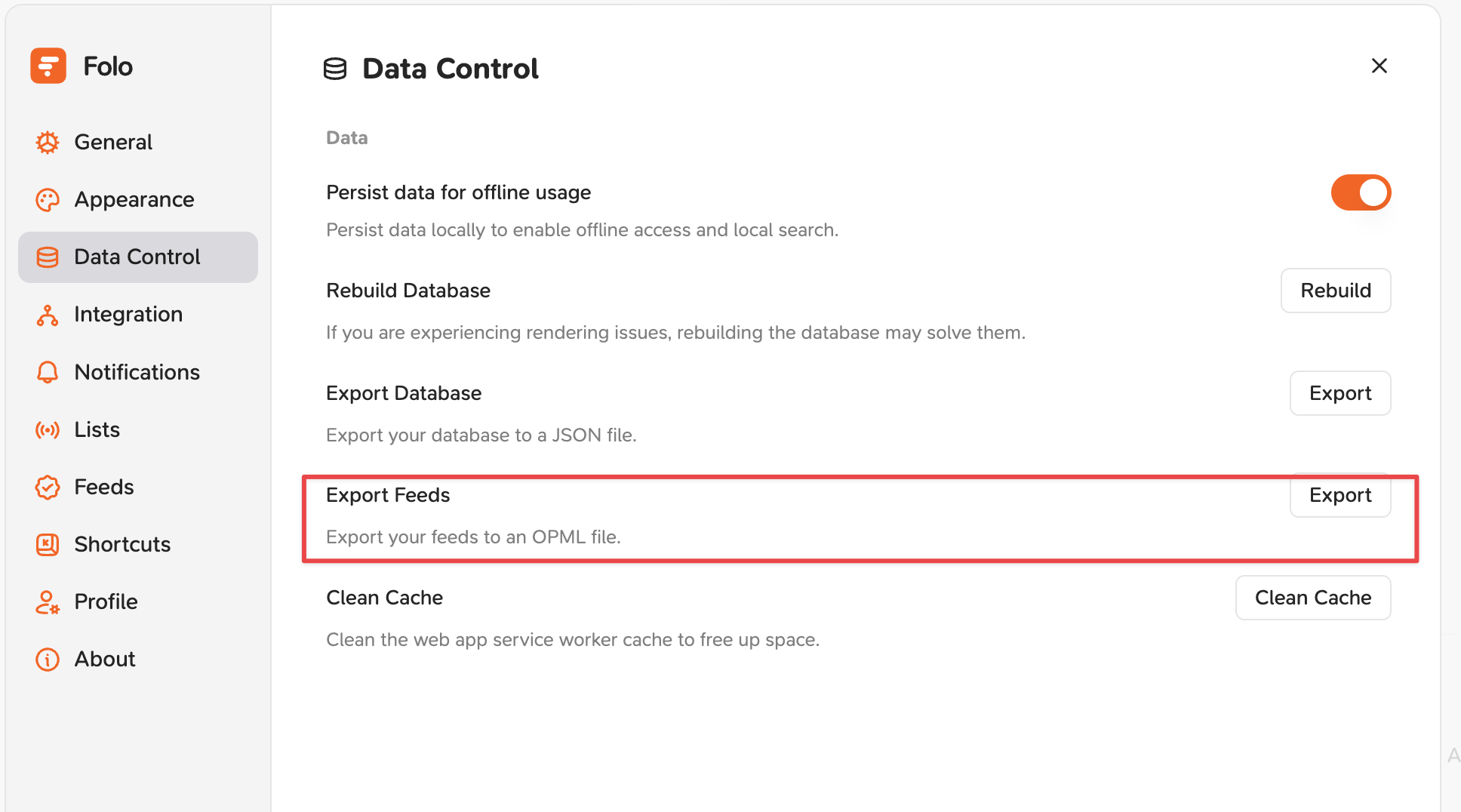
Task: Click the Feeds verified badge icon
Action: point(48,488)
